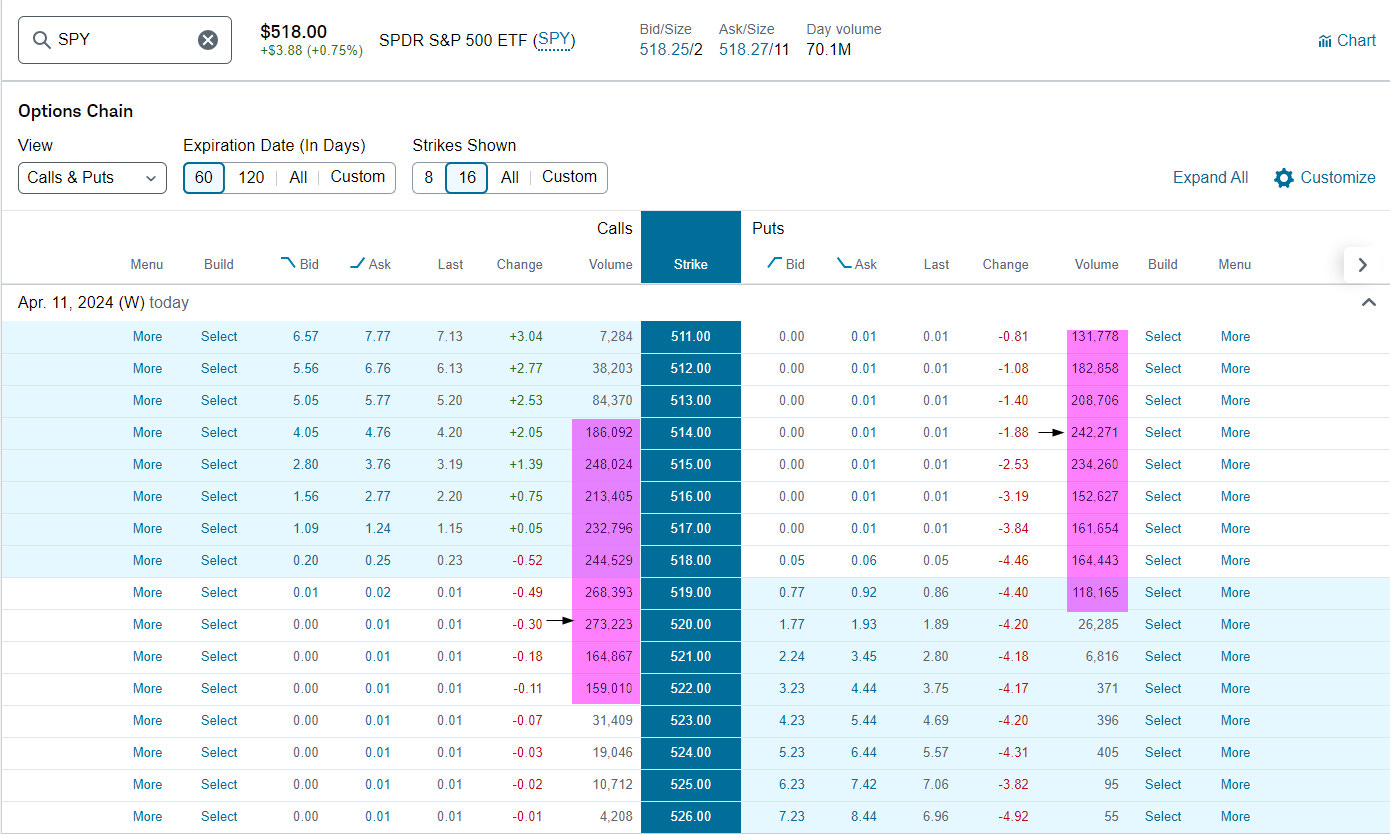1390x834 pixels.
Task: Open the Calls & Puts view dropdown
Action: coord(92,178)
